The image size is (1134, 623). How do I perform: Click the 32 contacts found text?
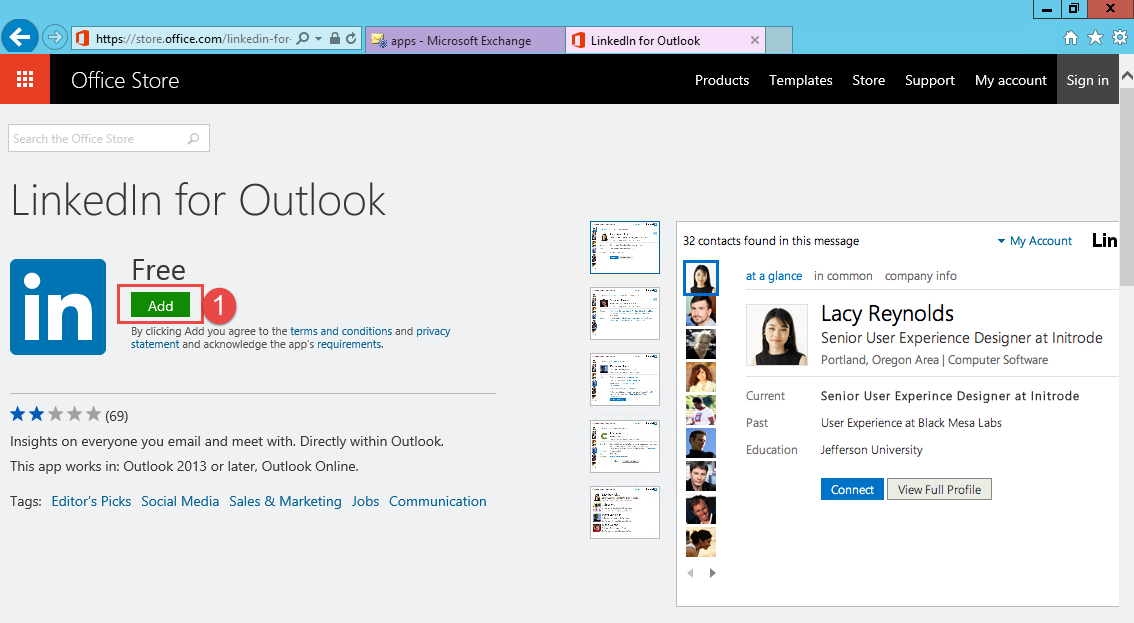click(x=771, y=241)
